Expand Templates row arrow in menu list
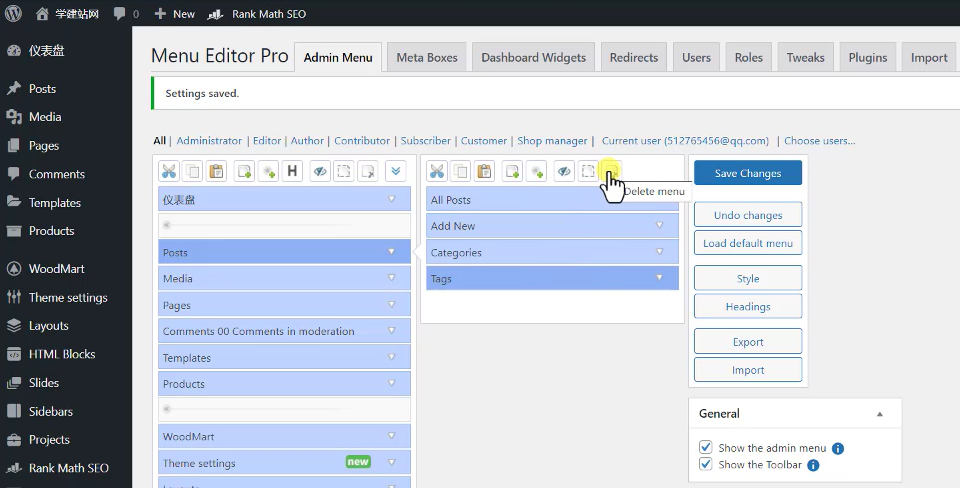This screenshot has height=488, width=960. (x=392, y=357)
